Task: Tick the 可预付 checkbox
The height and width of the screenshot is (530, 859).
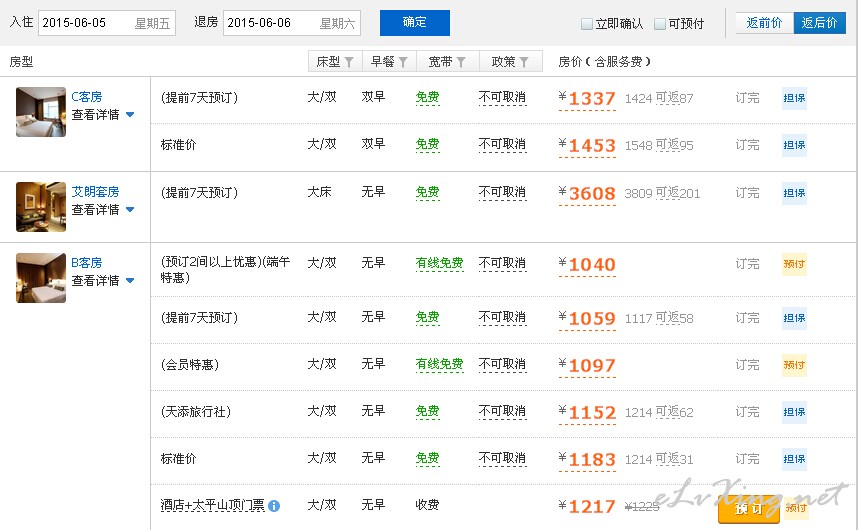Action: tap(660, 24)
